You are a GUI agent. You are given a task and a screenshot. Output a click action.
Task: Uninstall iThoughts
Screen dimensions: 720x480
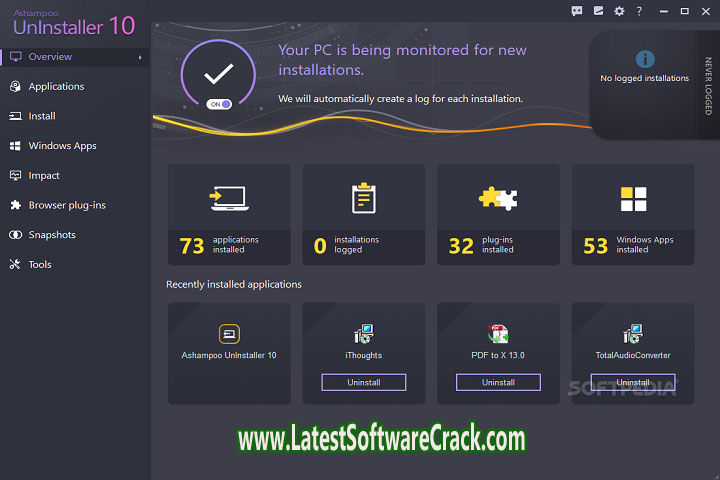click(364, 382)
